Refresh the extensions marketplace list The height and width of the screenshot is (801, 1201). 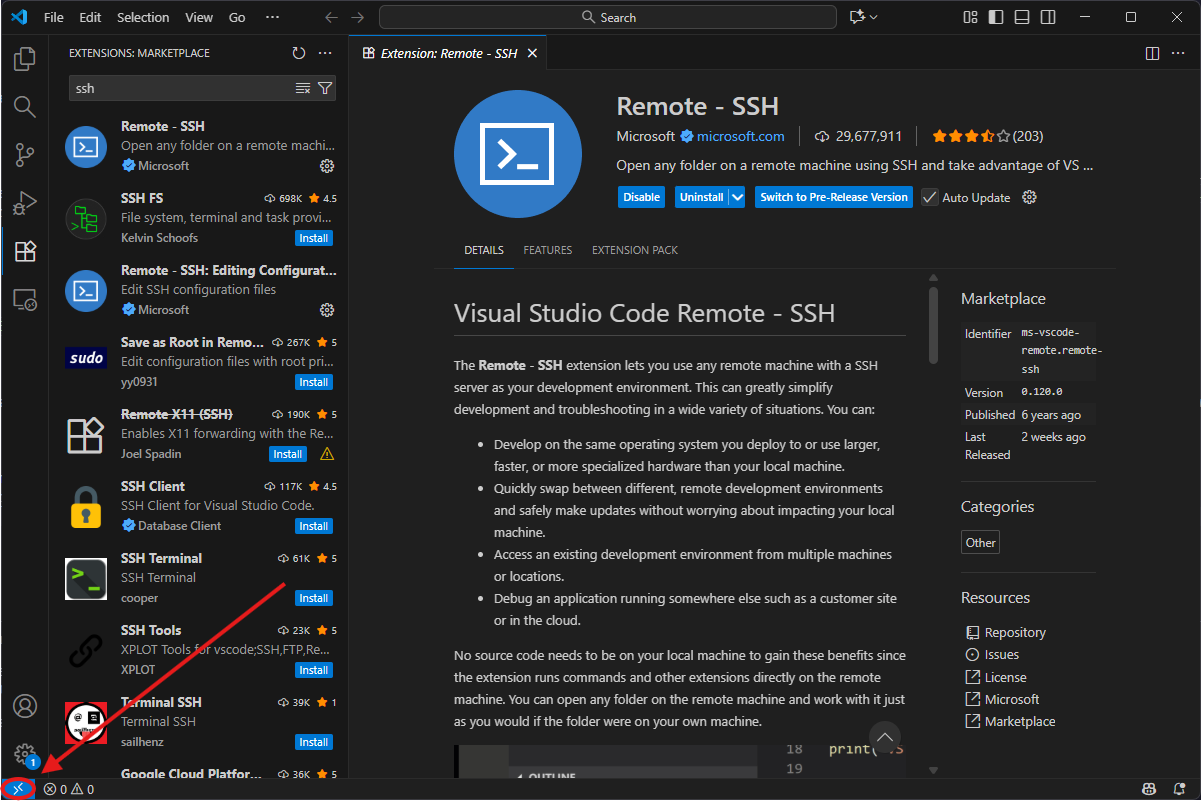point(298,53)
